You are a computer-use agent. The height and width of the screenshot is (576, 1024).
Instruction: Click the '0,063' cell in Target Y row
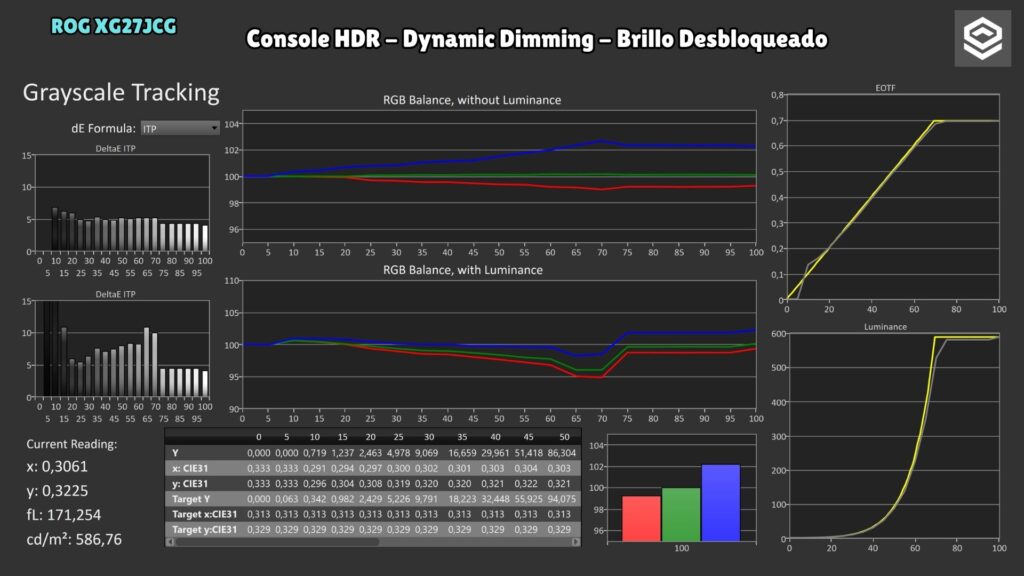(287, 499)
